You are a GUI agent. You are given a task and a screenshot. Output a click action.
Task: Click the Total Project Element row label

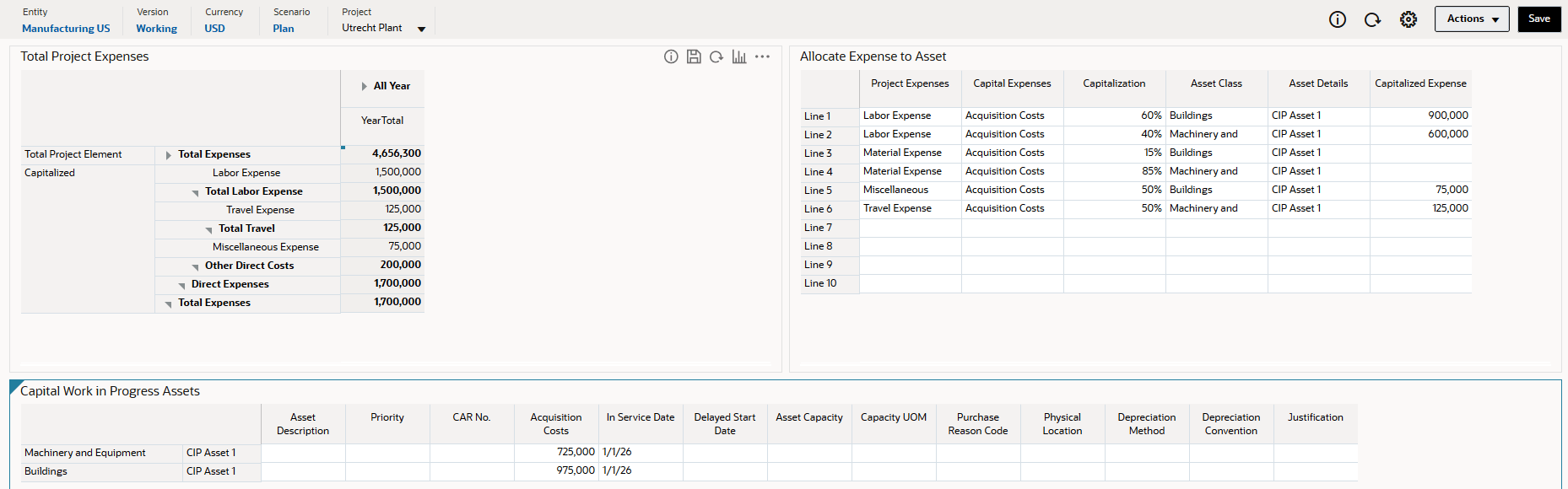[88, 154]
